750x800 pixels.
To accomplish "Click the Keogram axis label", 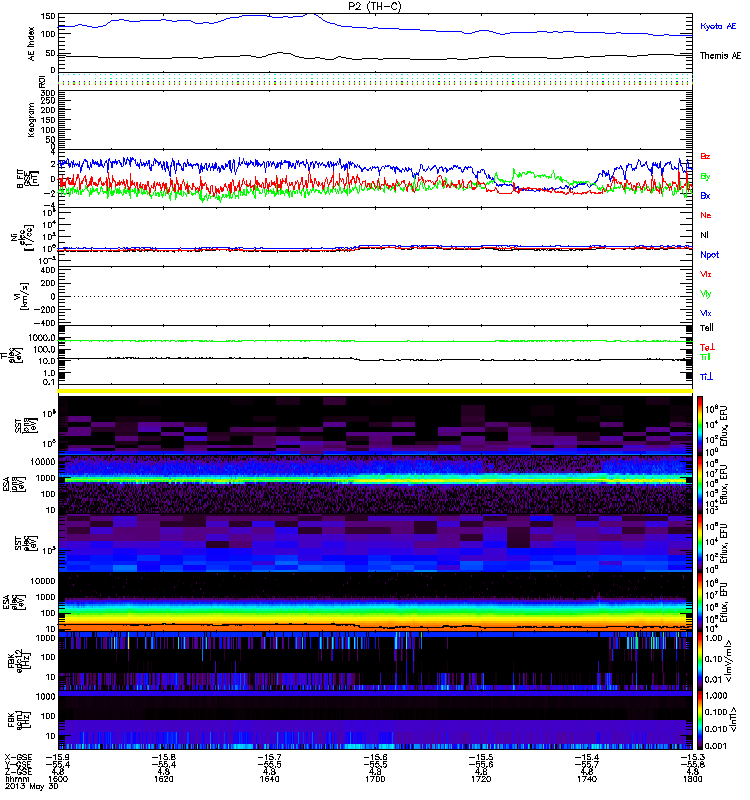I will coord(32,119).
